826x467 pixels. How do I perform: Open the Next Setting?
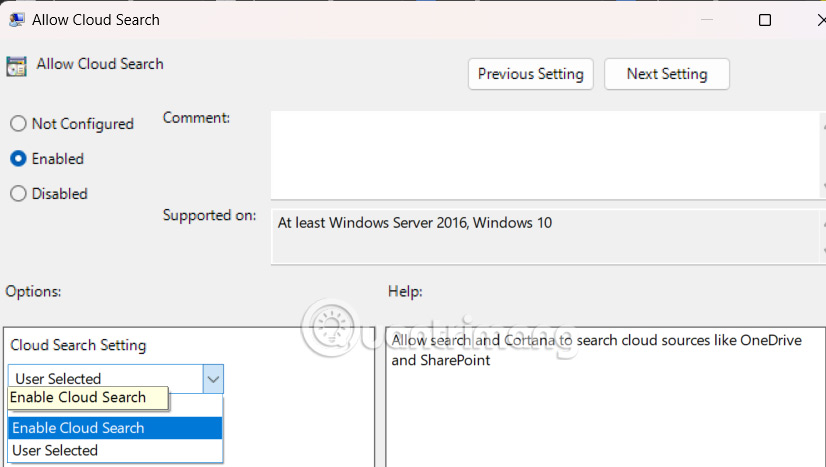coord(666,74)
